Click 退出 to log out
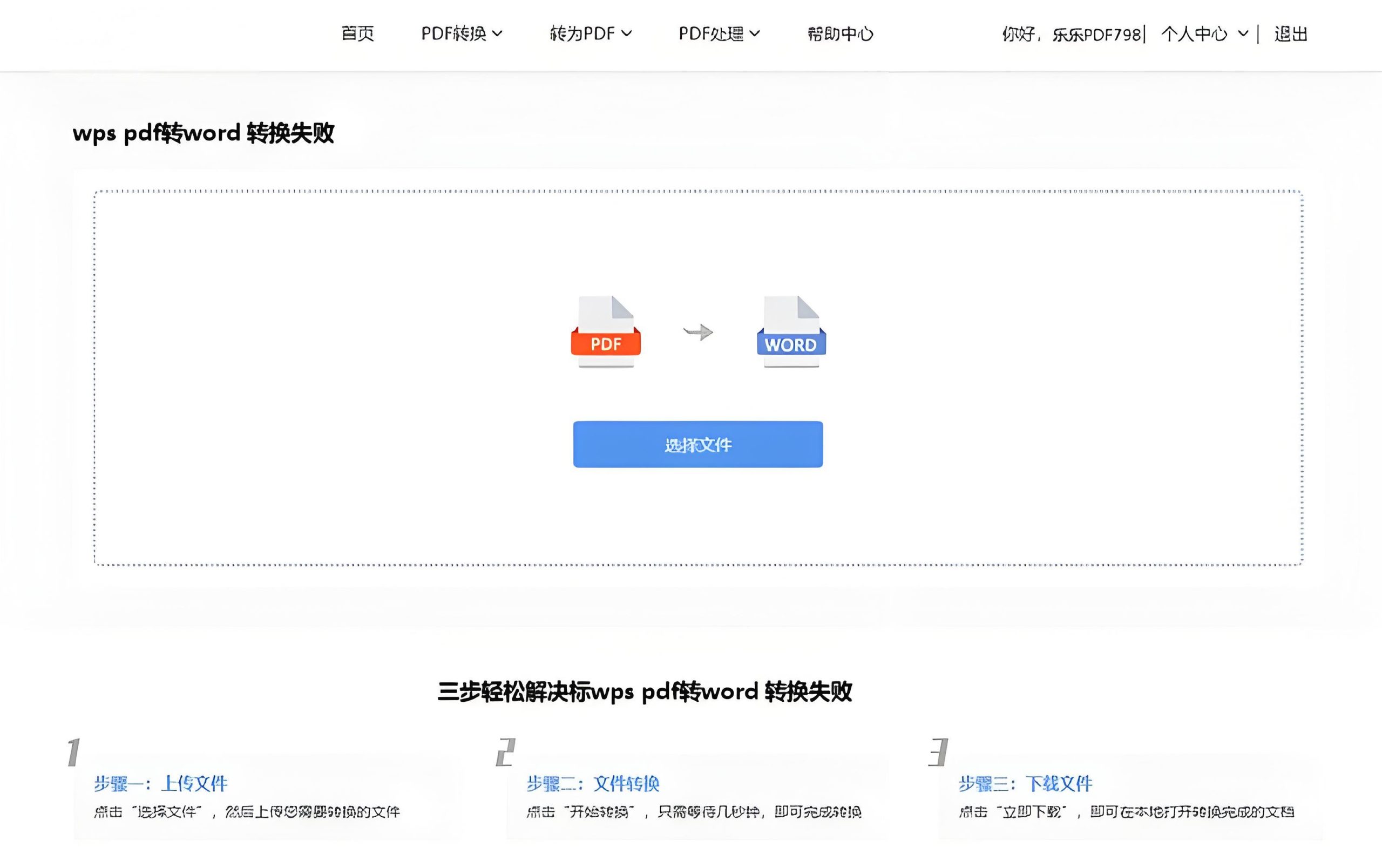 [x=1291, y=34]
